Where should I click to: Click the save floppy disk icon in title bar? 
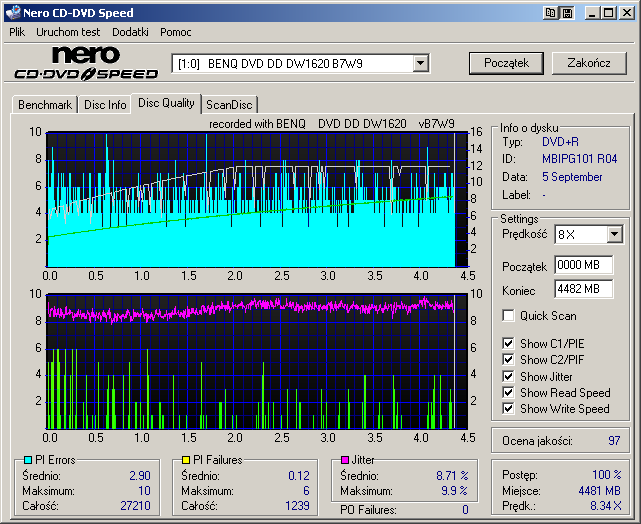click(x=567, y=13)
